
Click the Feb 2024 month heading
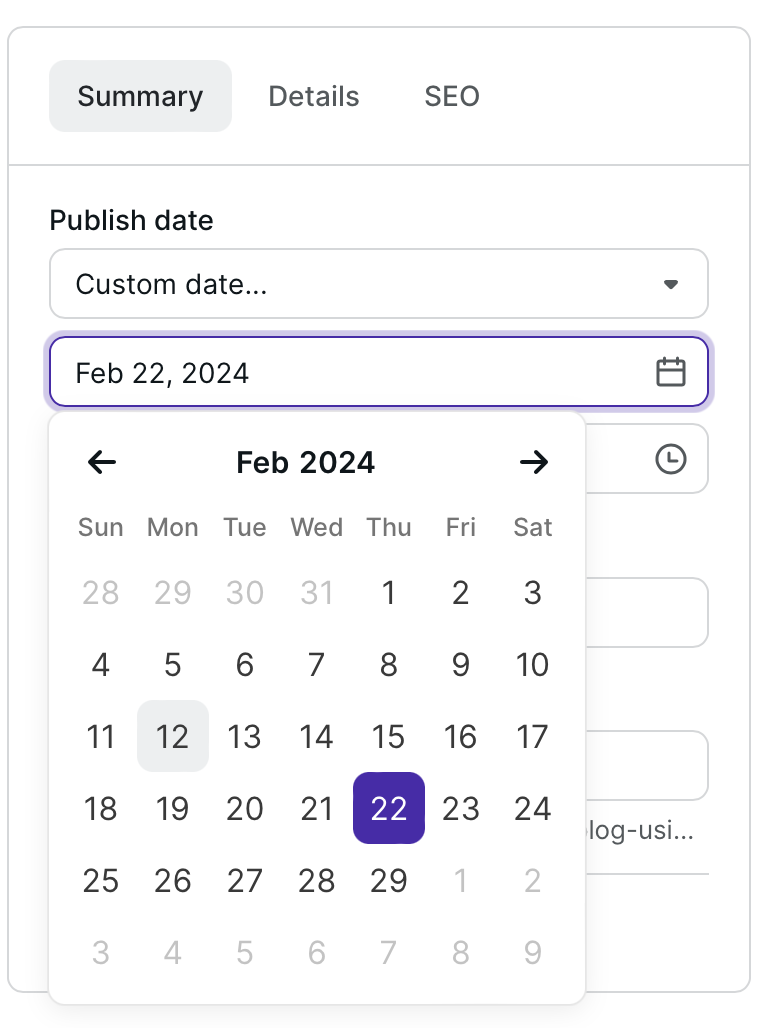(305, 462)
